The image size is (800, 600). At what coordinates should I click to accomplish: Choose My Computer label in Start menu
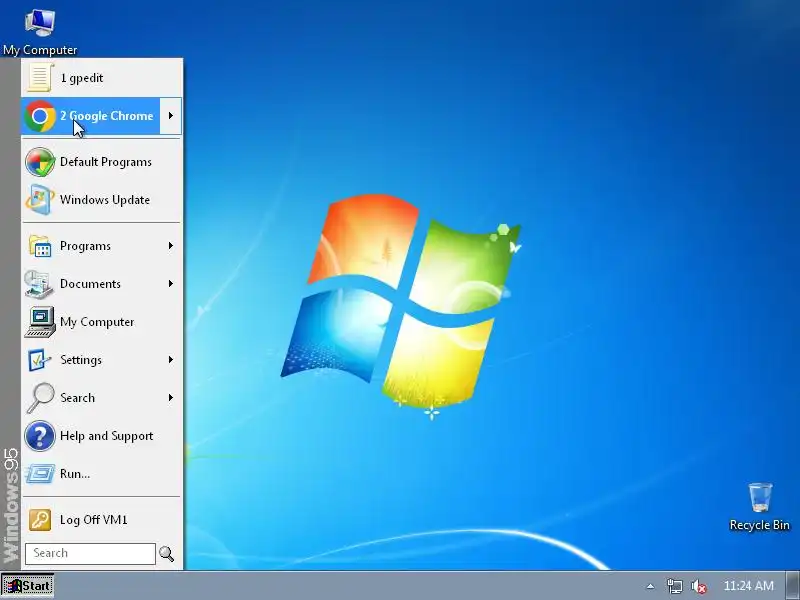[x=97, y=322]
